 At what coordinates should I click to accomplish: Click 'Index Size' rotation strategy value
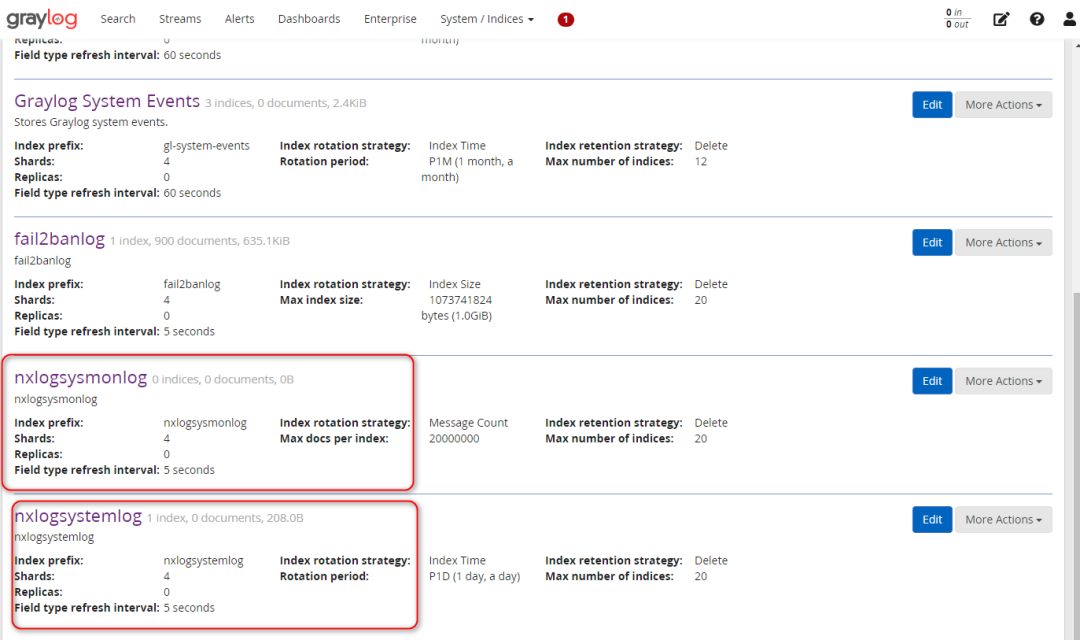pyautogui.click(x=455, y=285)
